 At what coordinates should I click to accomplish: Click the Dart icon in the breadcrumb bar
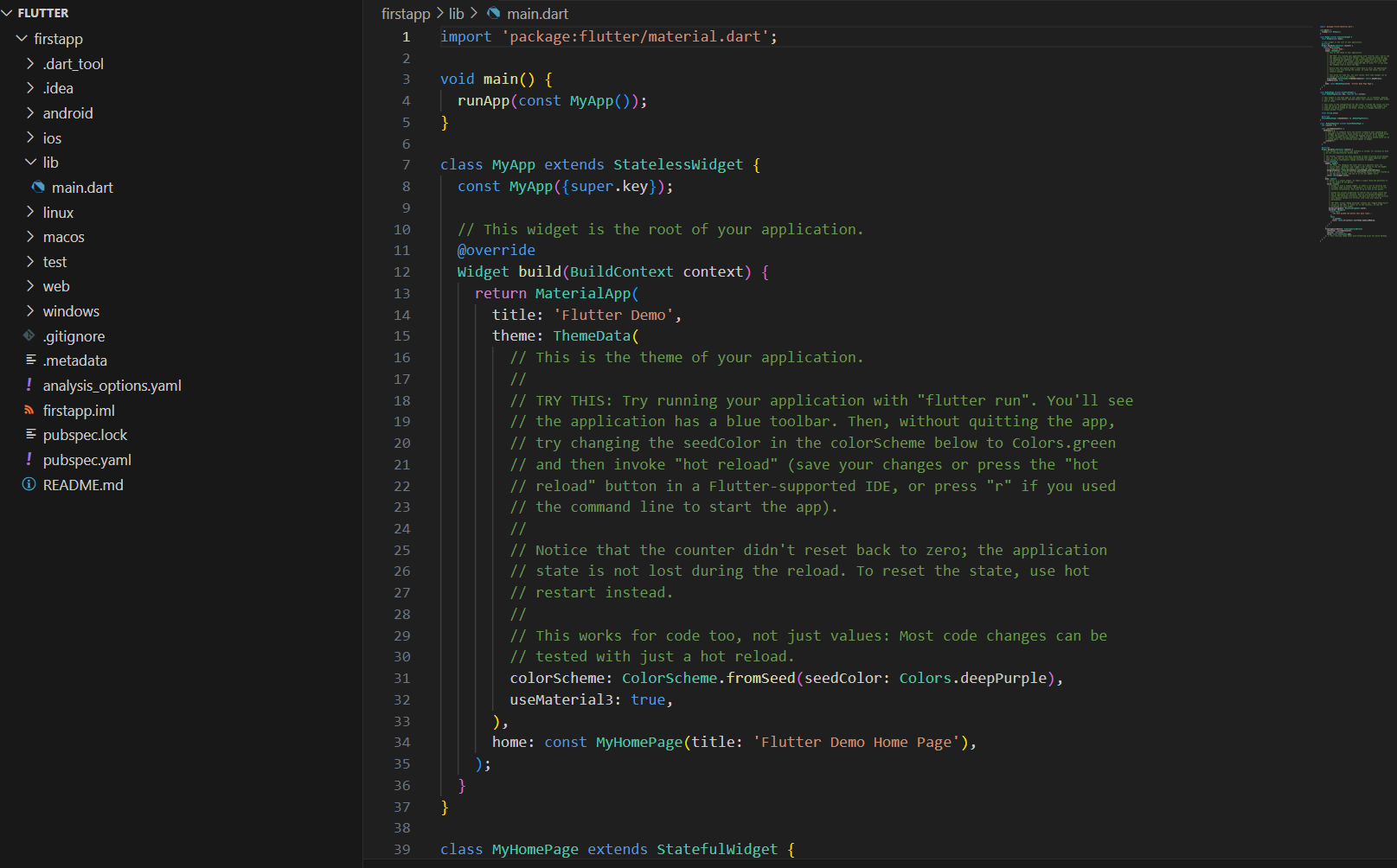click(494, 13)
